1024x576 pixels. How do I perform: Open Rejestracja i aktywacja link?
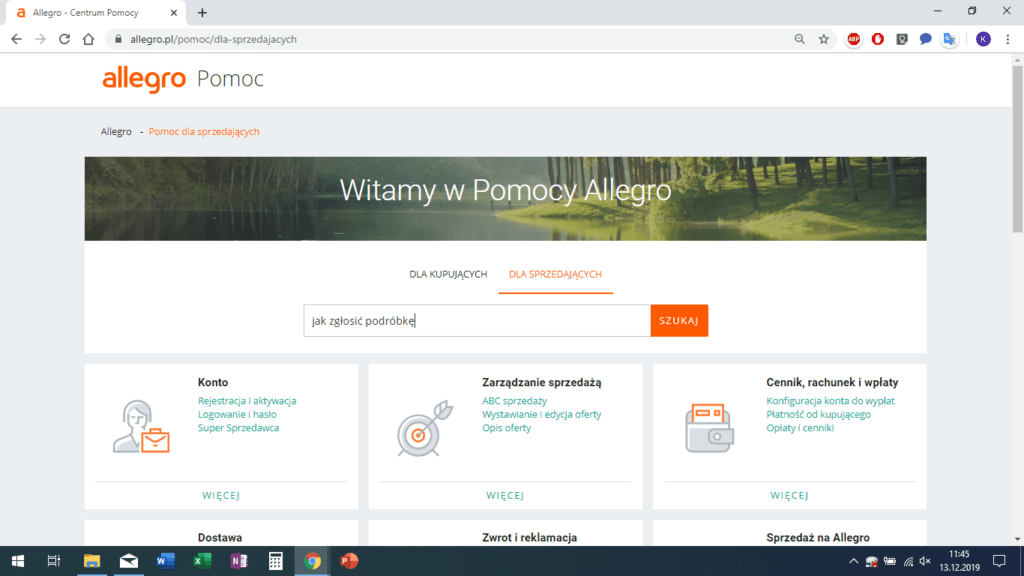point(247,401)
